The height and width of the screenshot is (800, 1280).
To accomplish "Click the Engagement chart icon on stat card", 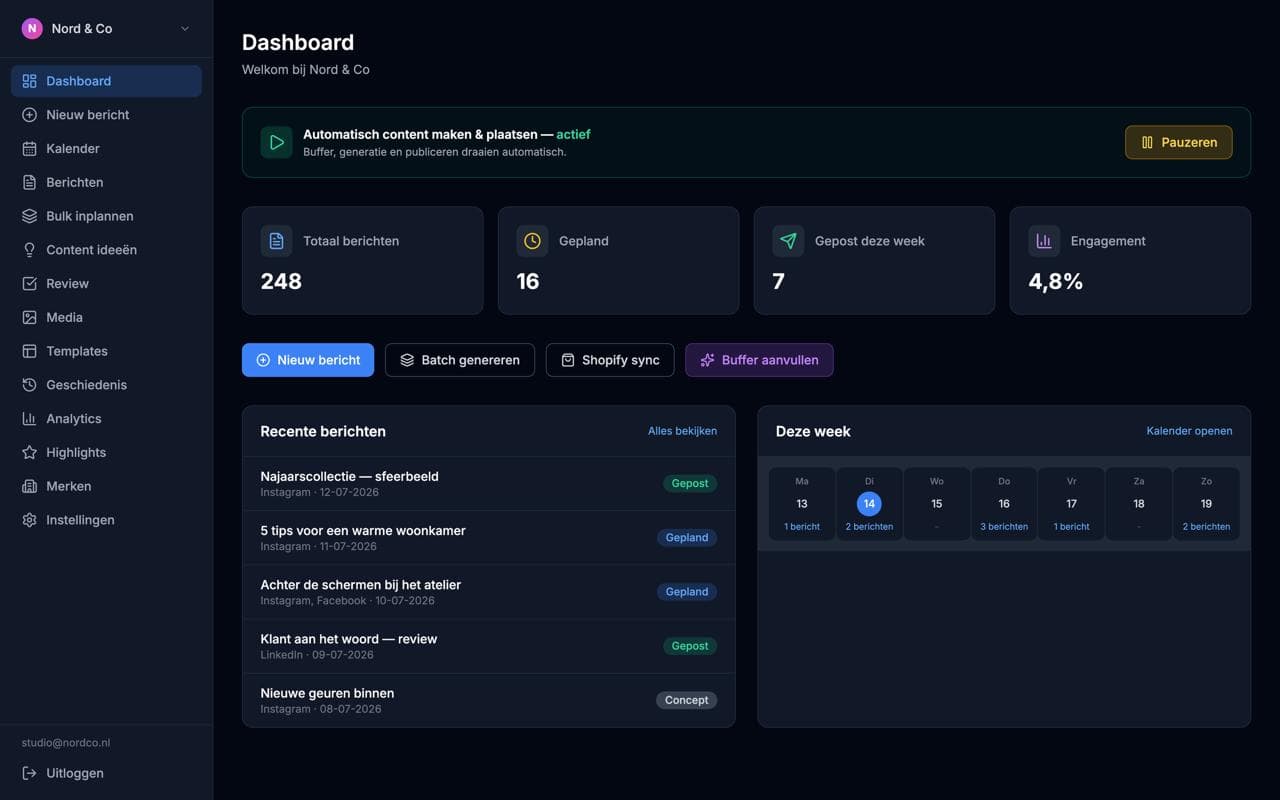I will tap(1044, 241).
